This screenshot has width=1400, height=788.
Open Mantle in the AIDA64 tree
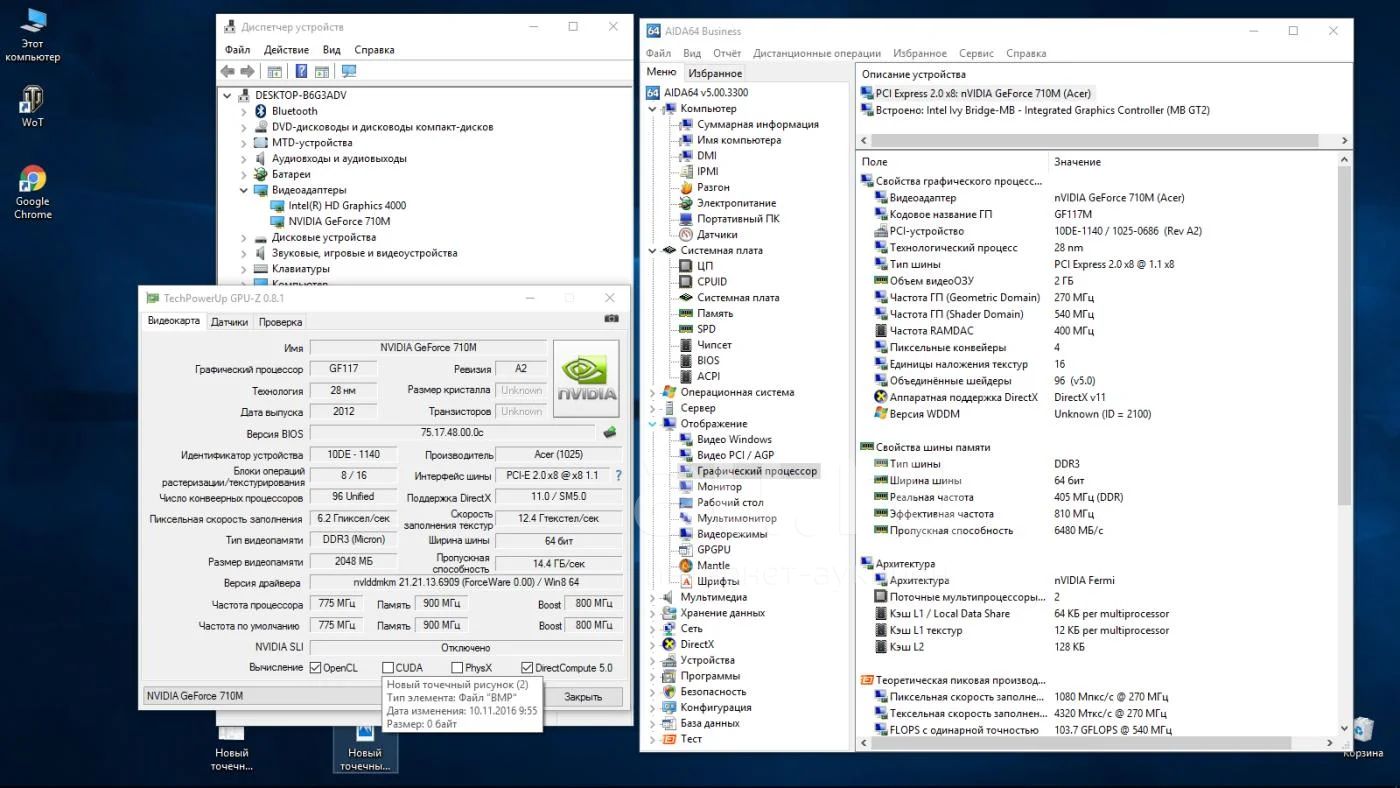pos(713,566)
